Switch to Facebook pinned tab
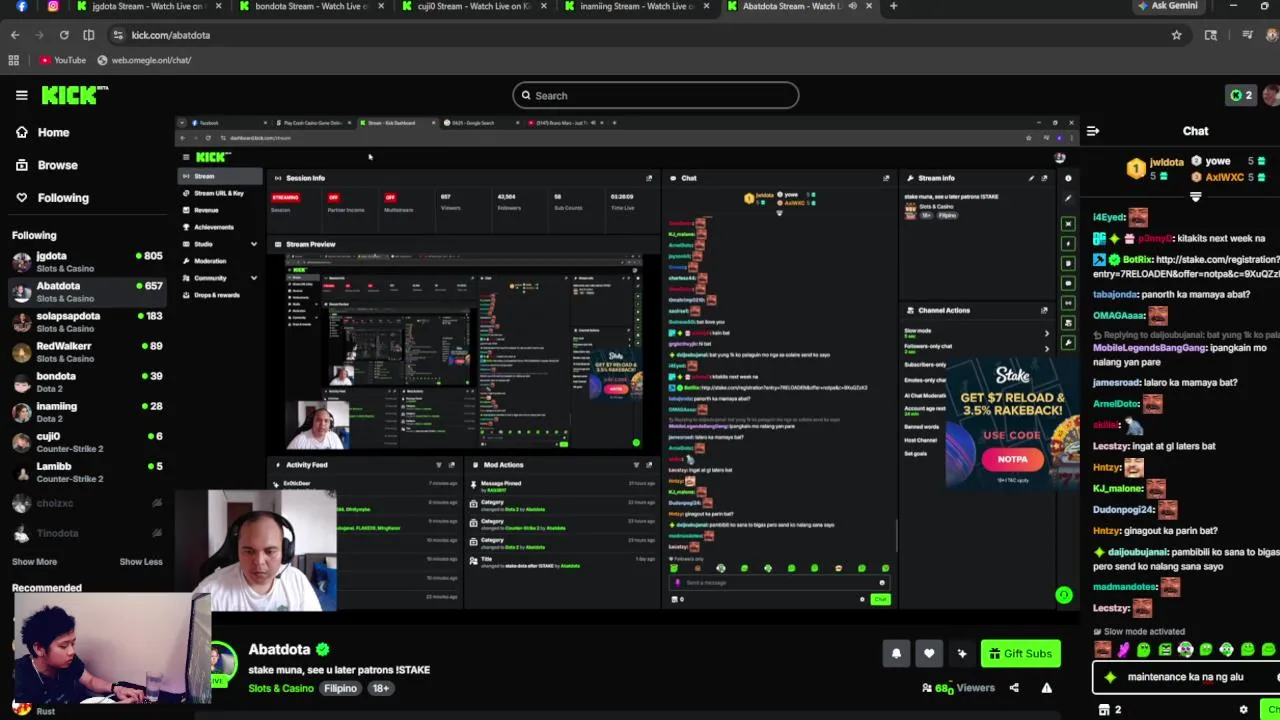The height and width of the screenshot is (720, 1280). click(21, 6)
